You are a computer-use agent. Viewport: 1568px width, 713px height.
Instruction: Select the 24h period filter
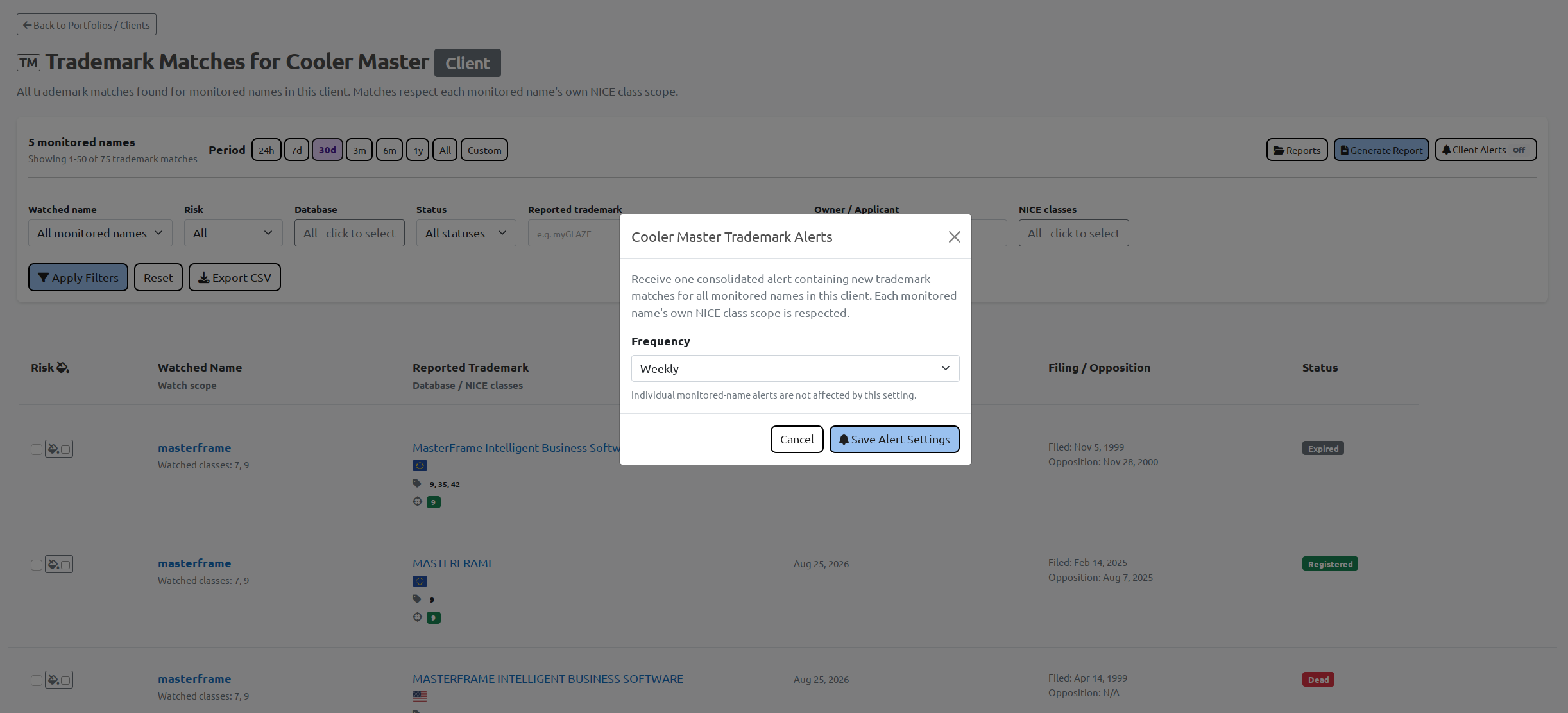point(266,150)
